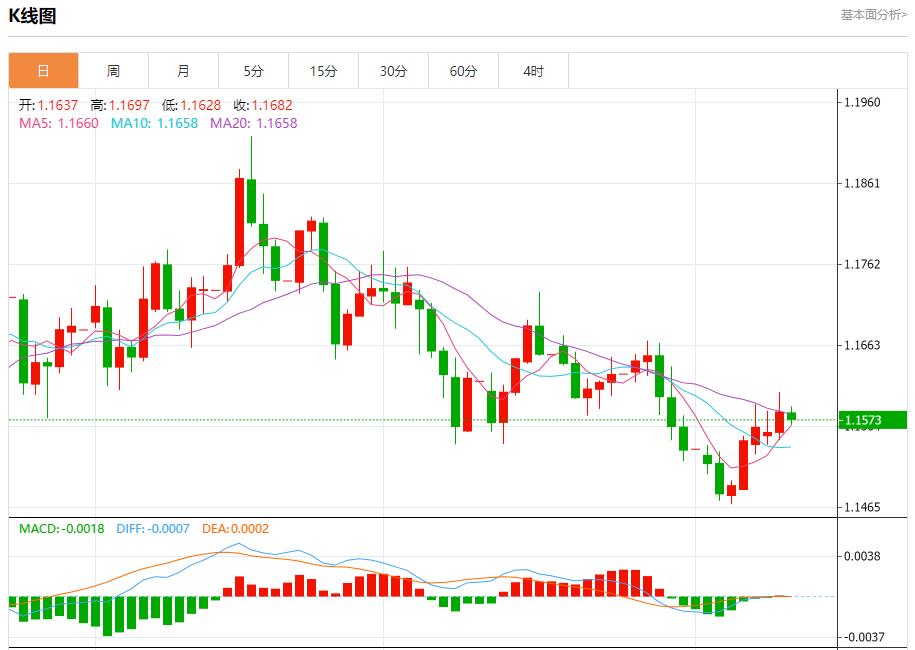
Task: Open the 基本面分析 link
Action: pyautogui.click(x=873, y=15)
